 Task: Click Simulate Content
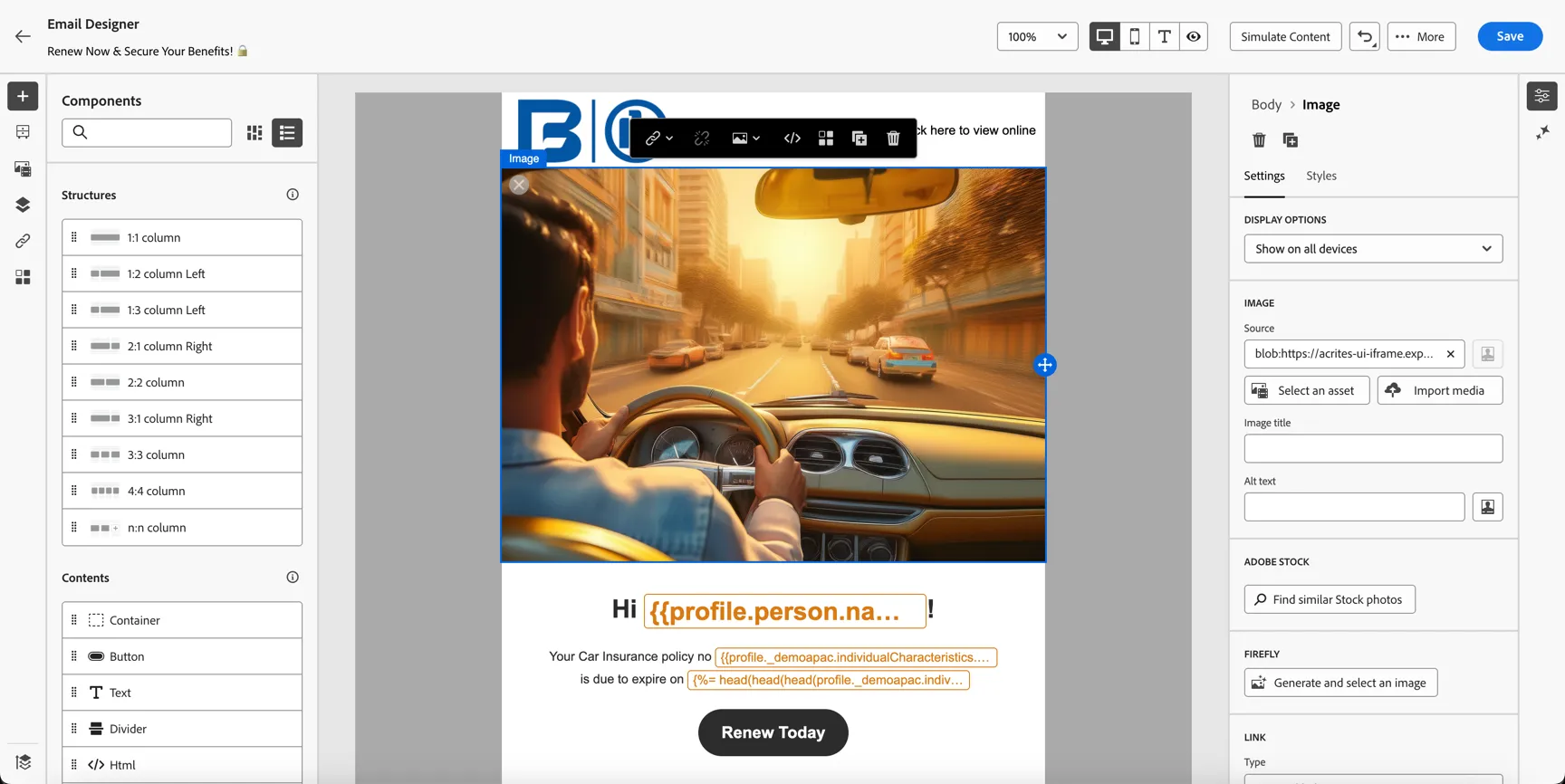point(1285,36)
